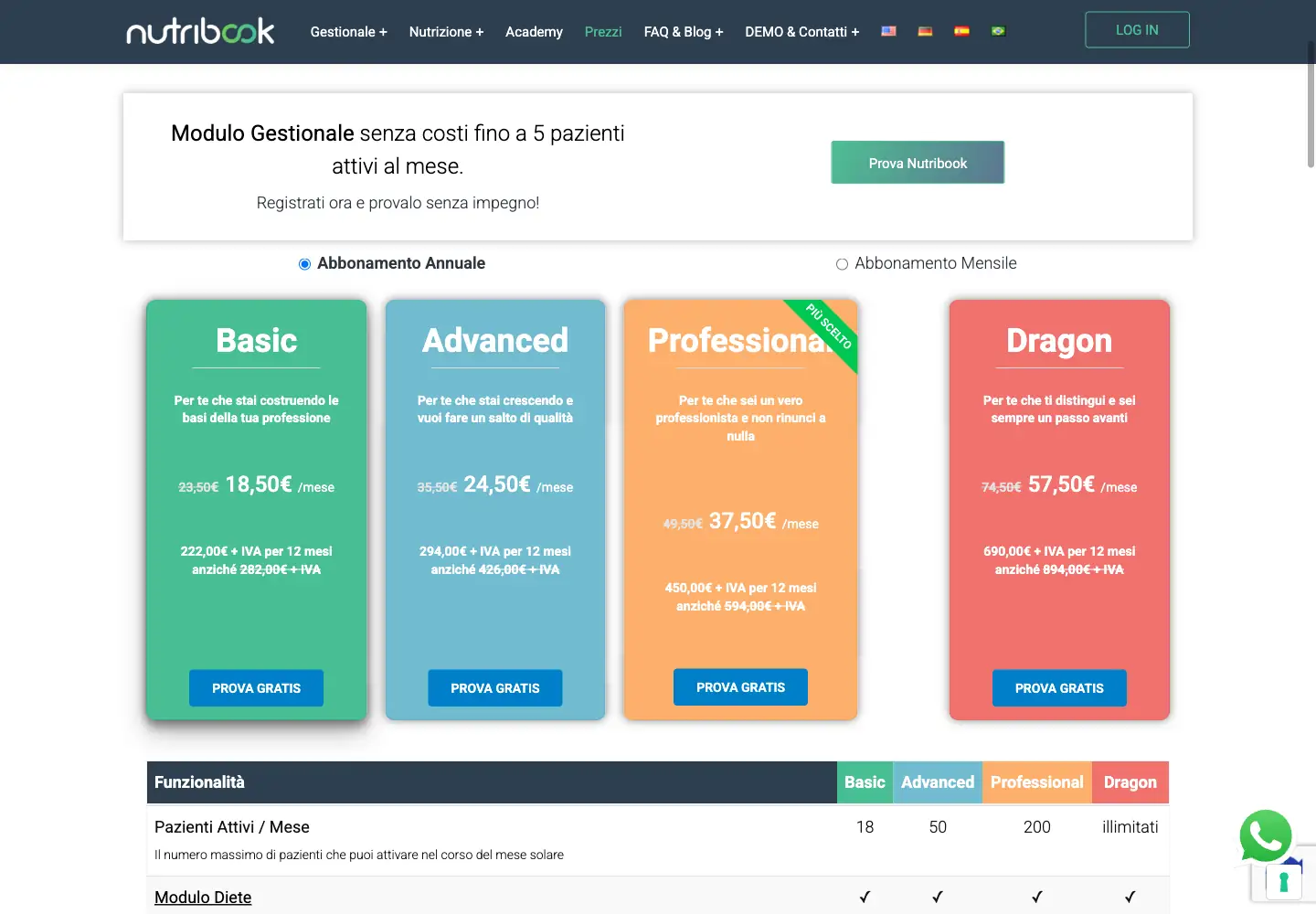Click the 18,50€ Basic monthly price
1316x914 pixels.
pyautogui.click(x=259, y=484)
